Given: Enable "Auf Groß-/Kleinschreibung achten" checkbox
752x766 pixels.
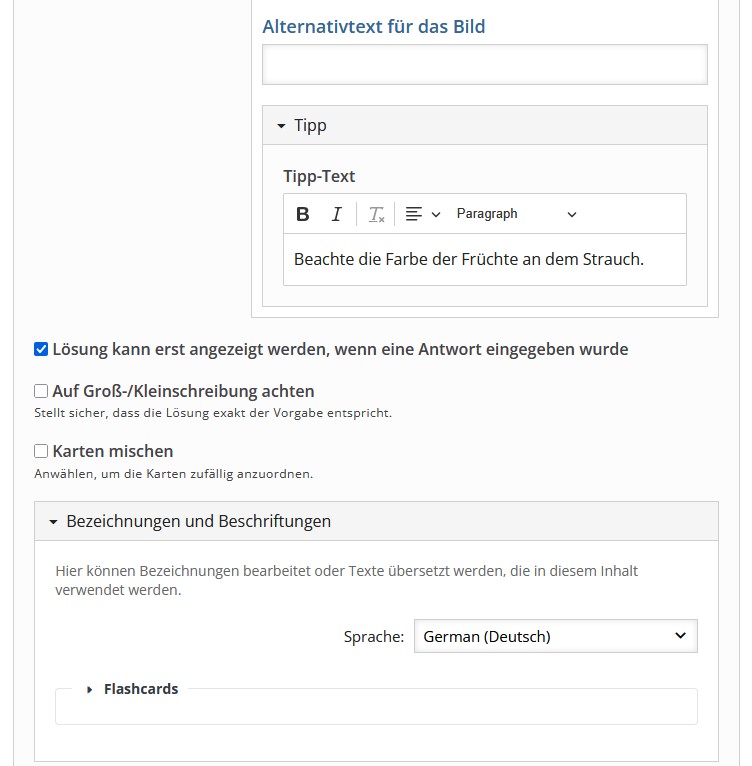Looking at the screenshot, I should (x=41, y=391).
